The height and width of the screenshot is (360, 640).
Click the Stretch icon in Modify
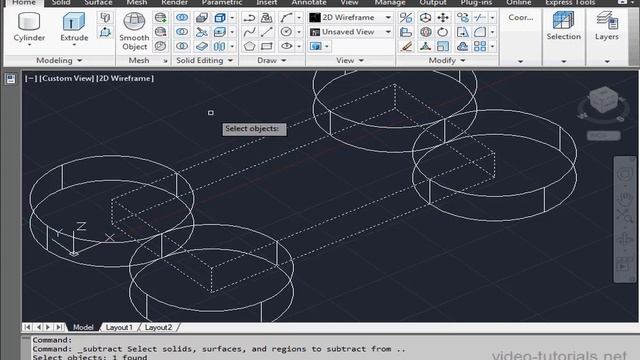[x=462, y=32]
